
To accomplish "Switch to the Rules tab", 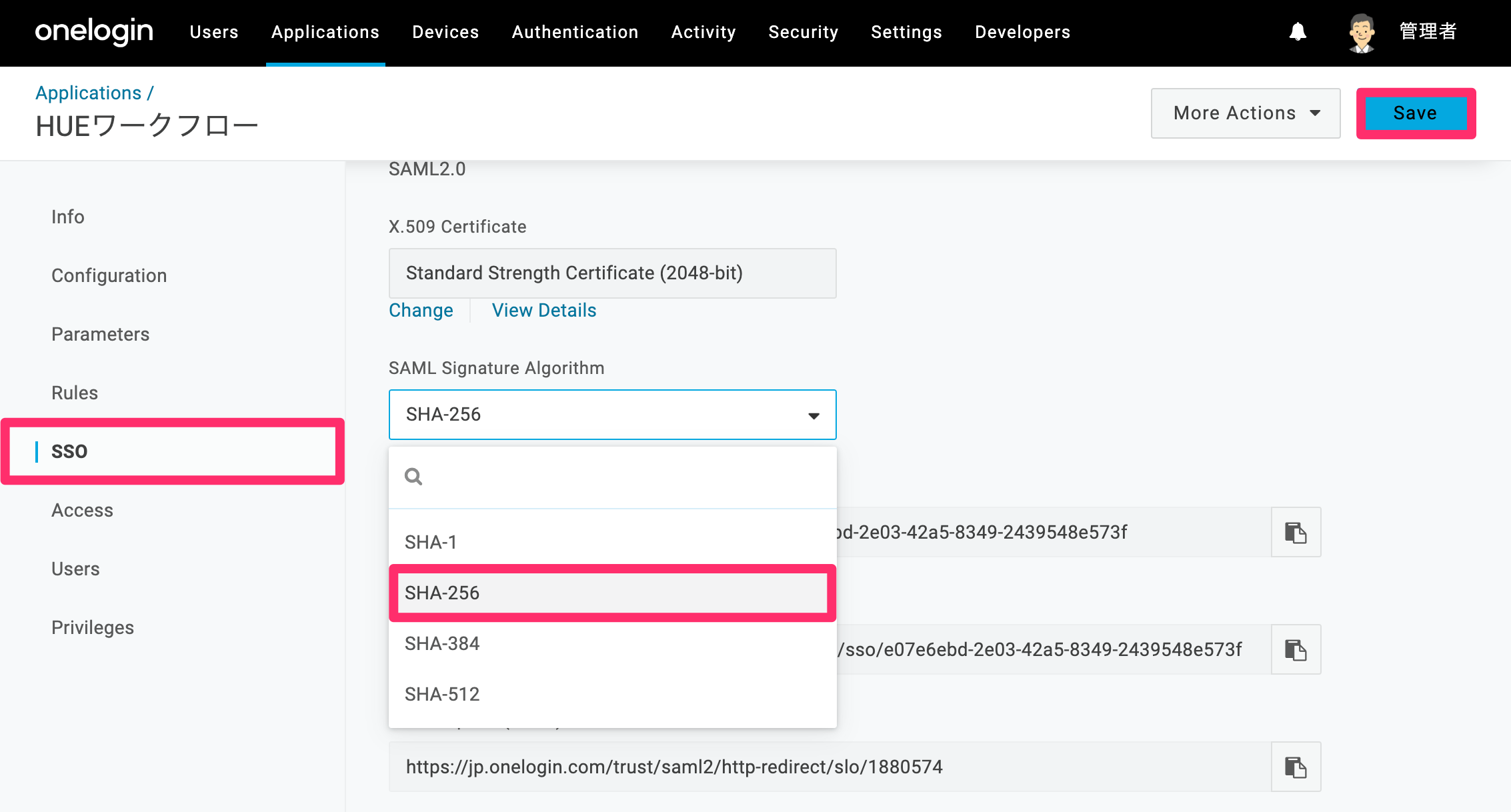I will point(75,393).
